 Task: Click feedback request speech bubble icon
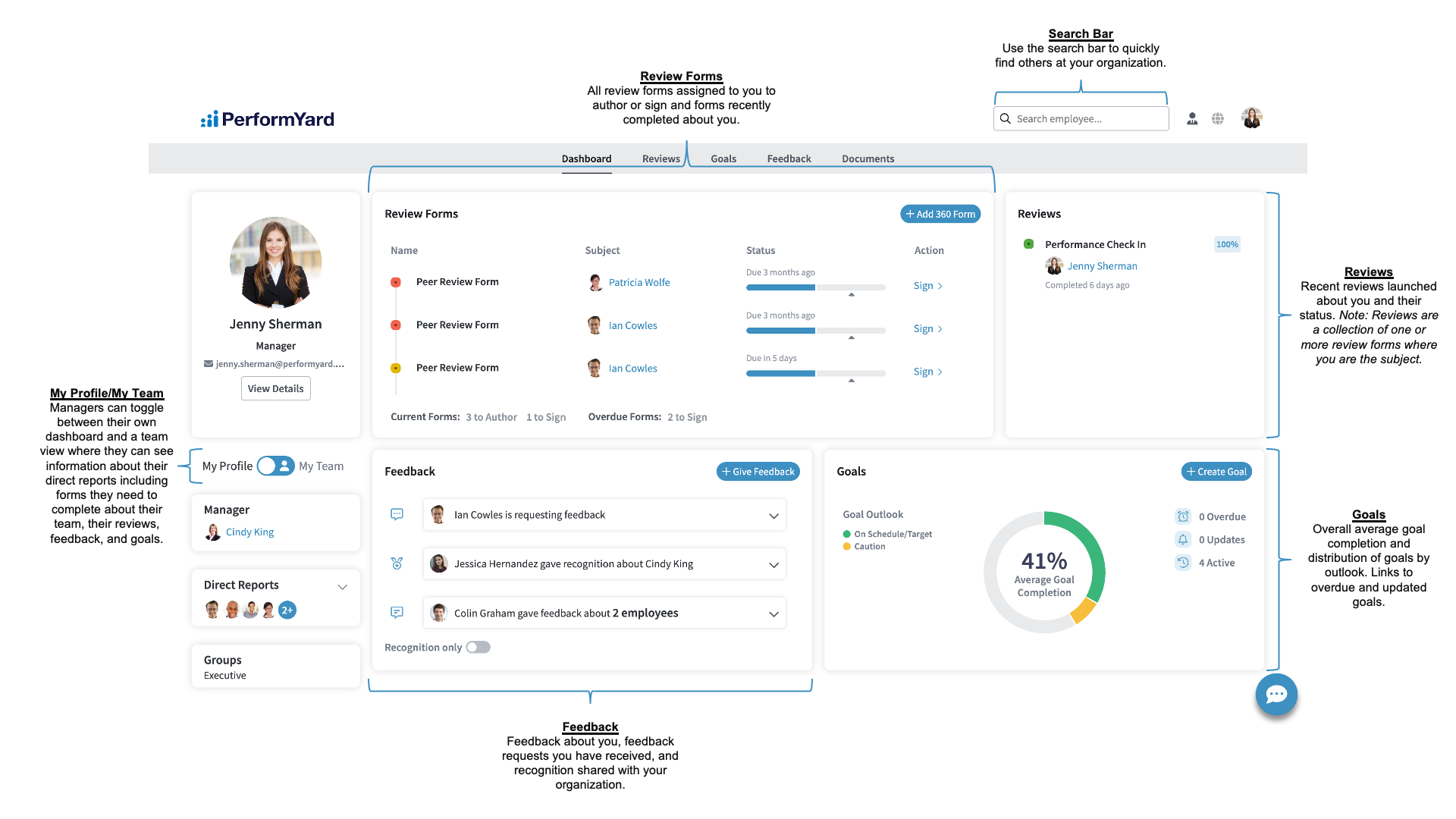(x=397, y=514)
